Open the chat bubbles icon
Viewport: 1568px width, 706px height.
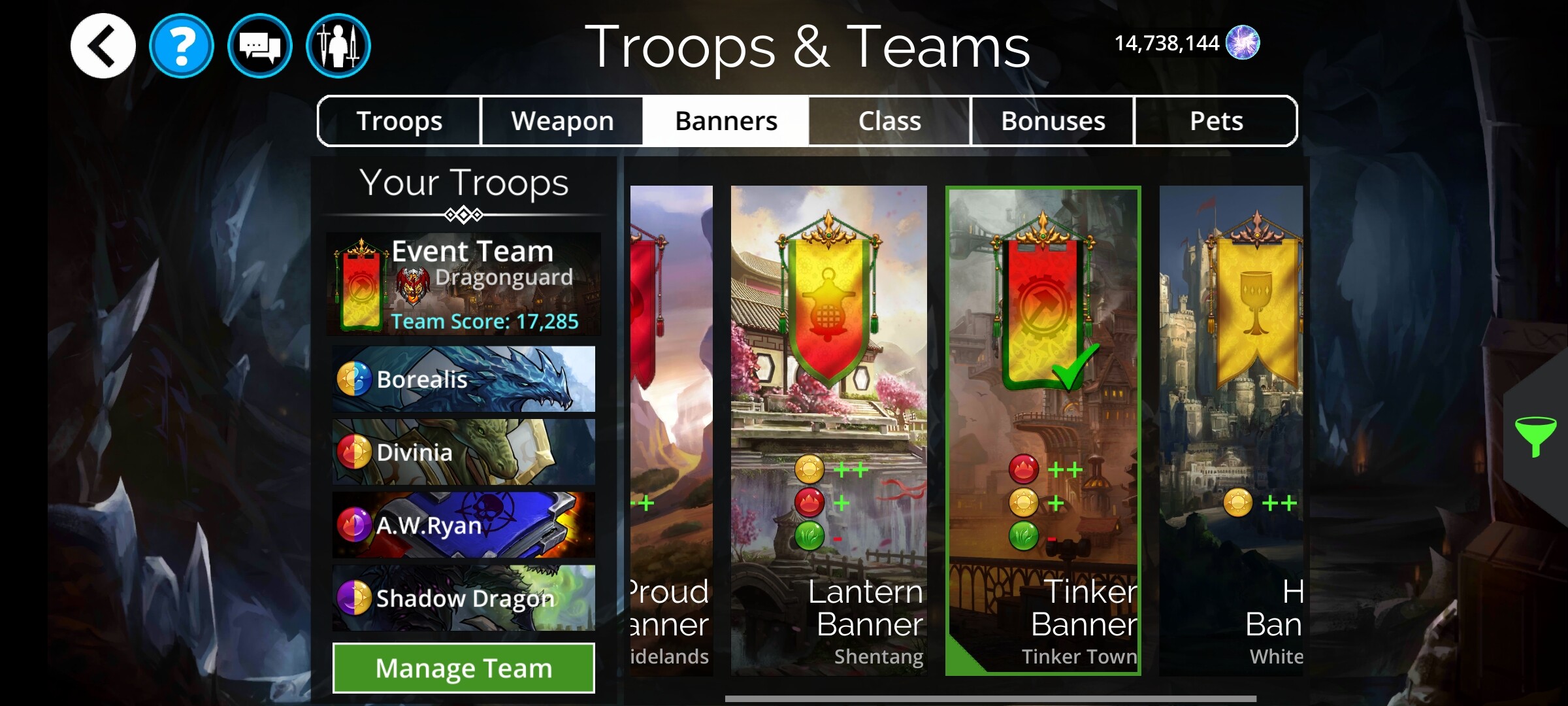pyautogui.click(x=260, y=46)
